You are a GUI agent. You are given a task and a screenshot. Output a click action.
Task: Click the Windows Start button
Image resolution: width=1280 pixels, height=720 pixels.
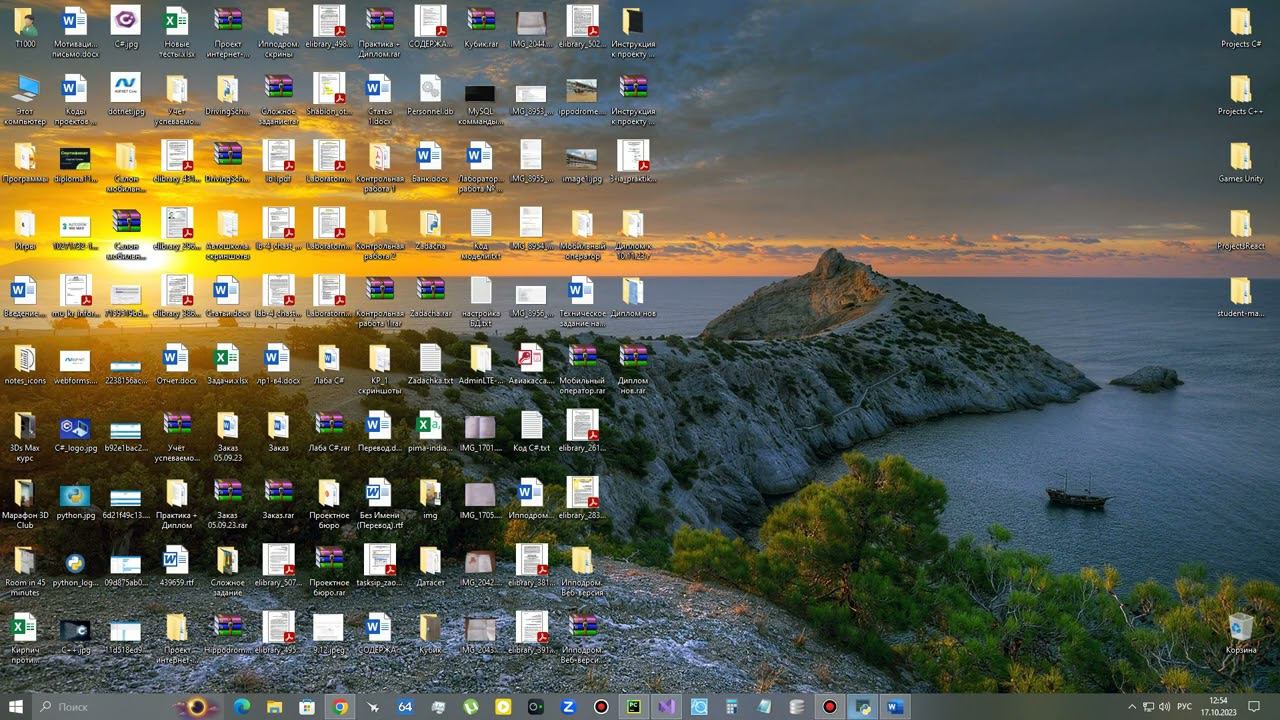(x=16, y=707)
